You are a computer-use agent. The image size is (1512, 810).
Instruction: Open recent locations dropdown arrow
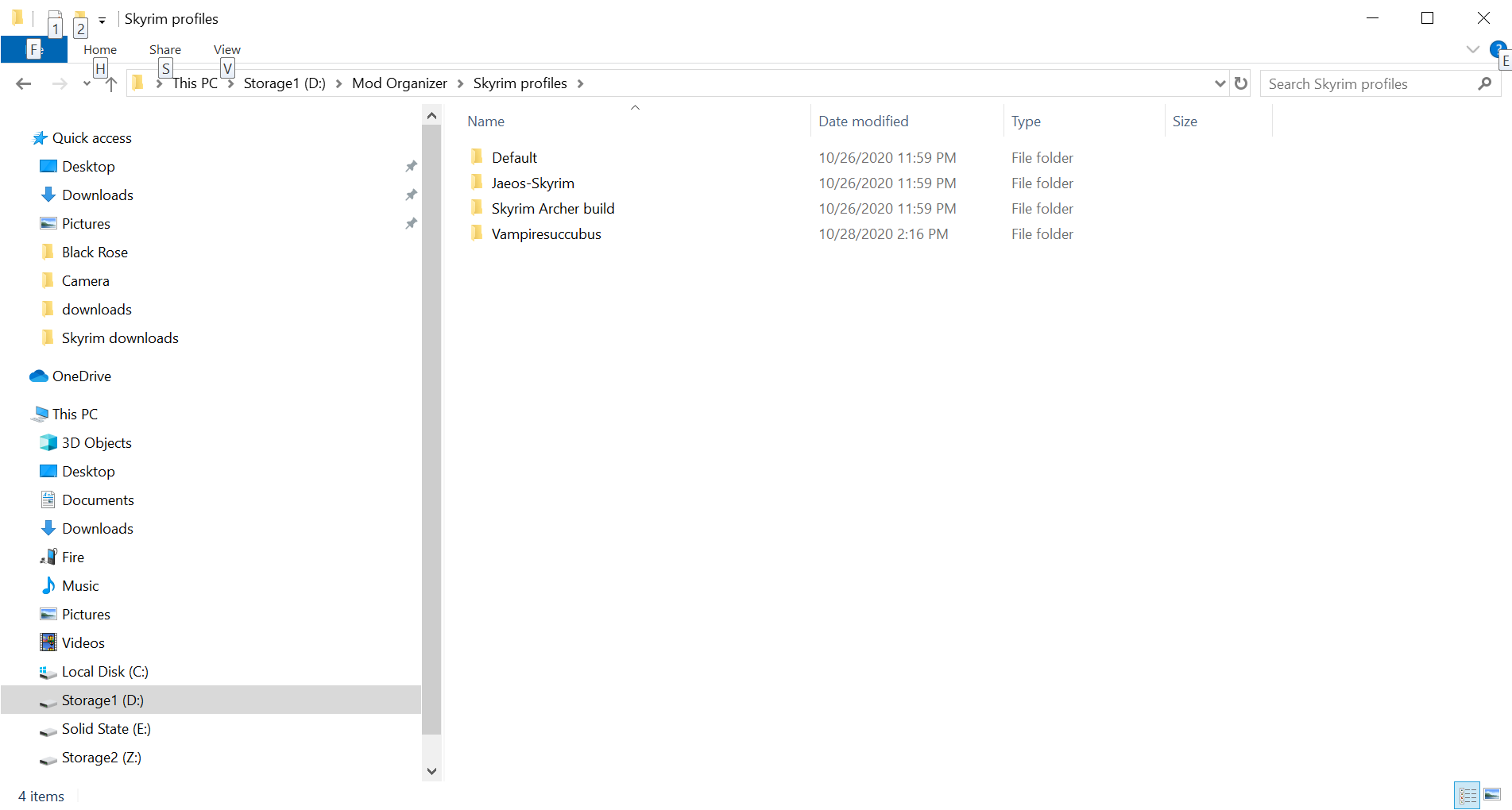pos(87,84)
